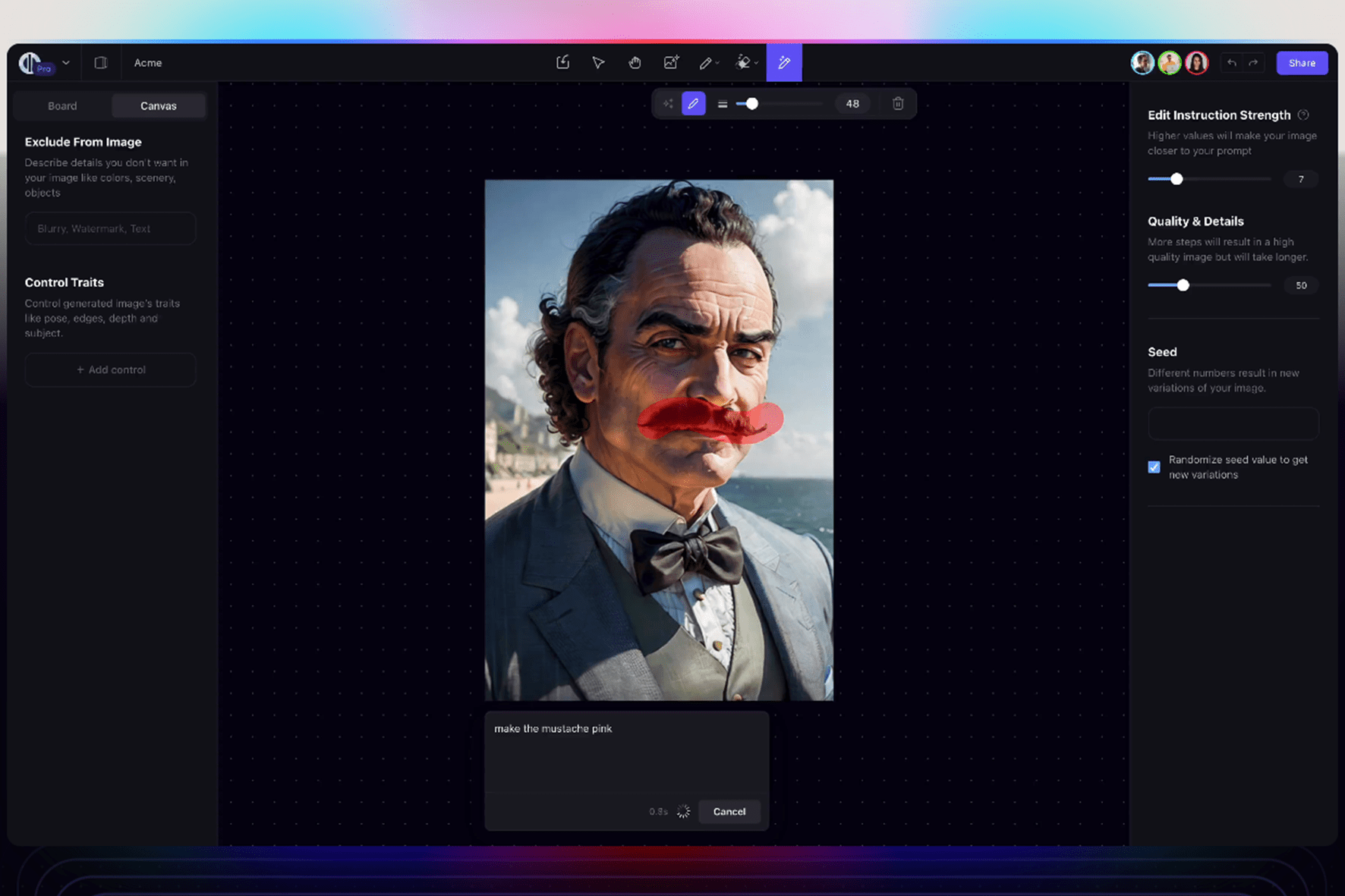
Task: Switch to the Board tab
Action: coord(62,105)
